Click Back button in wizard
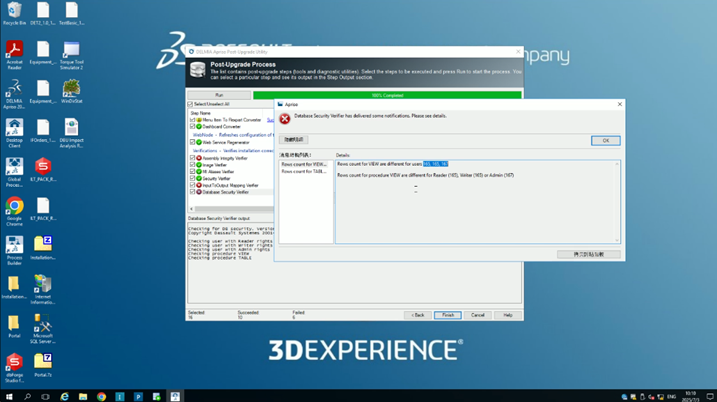The width and height of the screenshot is (717, 402). [417, 315]
